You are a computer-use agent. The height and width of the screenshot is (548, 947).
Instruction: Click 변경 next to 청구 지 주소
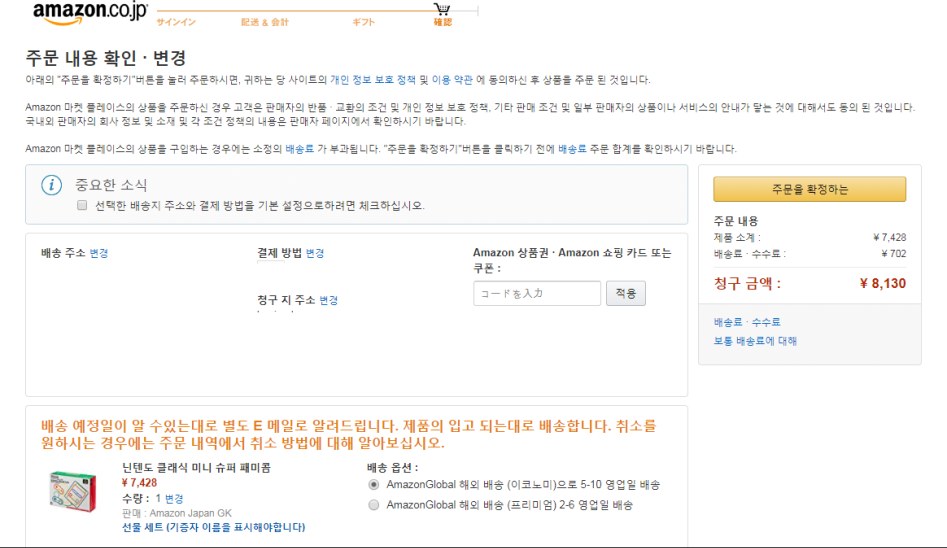pyautogui.click(x=329, y=300)
